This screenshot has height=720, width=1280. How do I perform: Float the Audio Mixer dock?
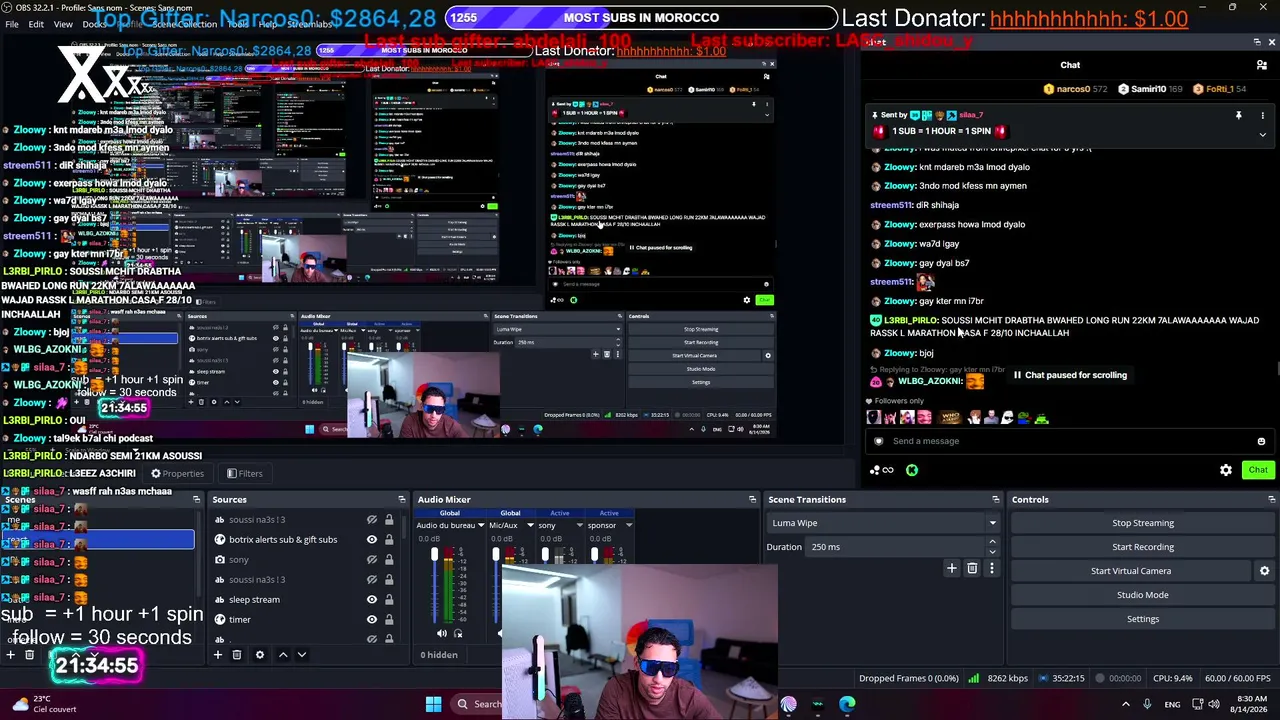coord(752,500)
